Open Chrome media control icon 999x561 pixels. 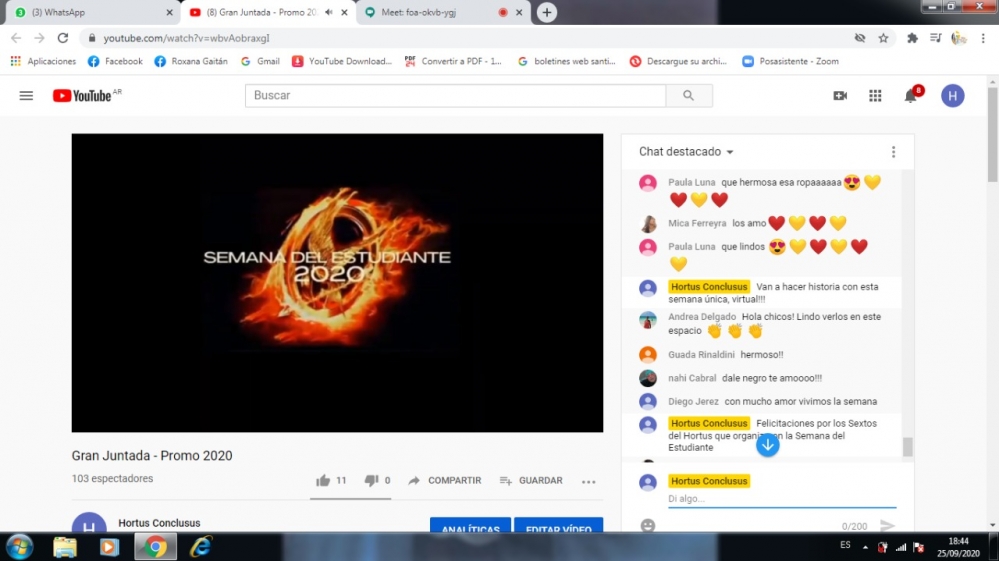click(935, 38)
